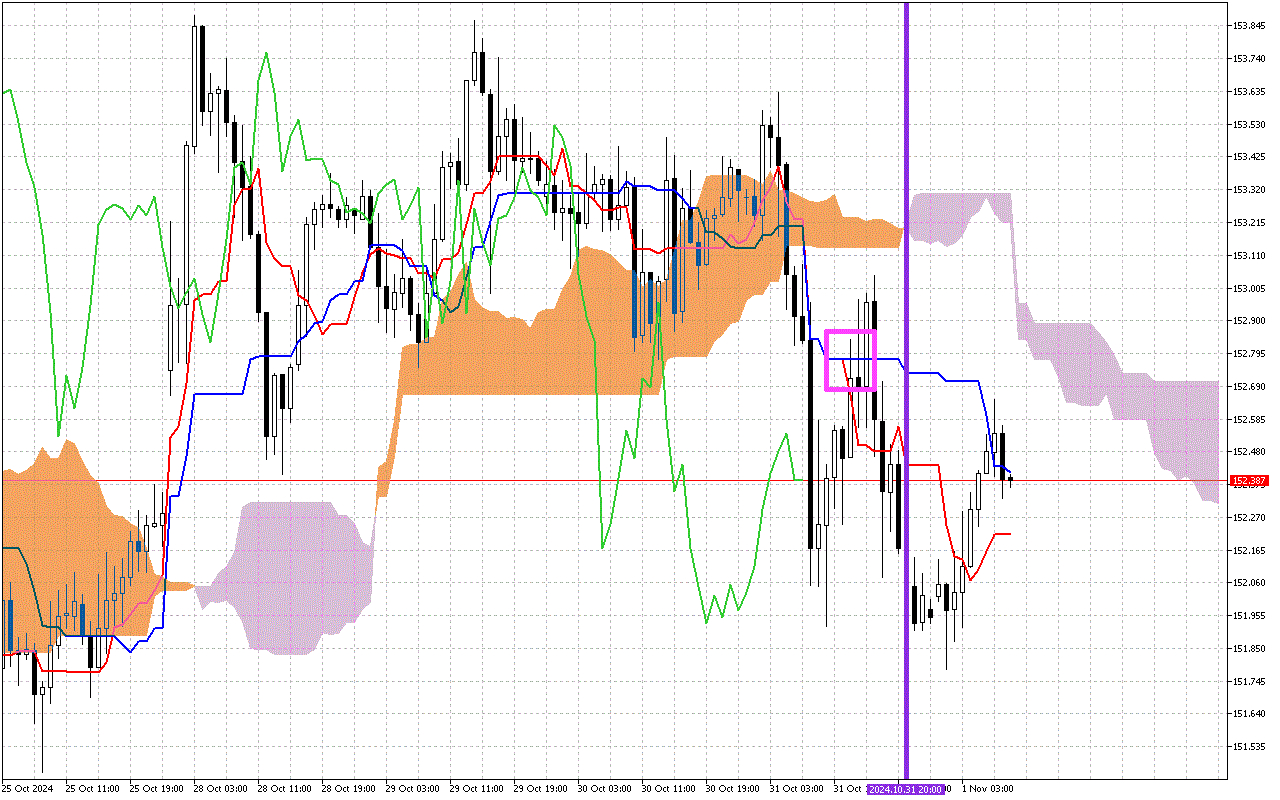Image resolution: width=1280 pixels, height=800 pixels.
Task: Click the 151.955 price scale label
Action: click(x=1250, y=616)
